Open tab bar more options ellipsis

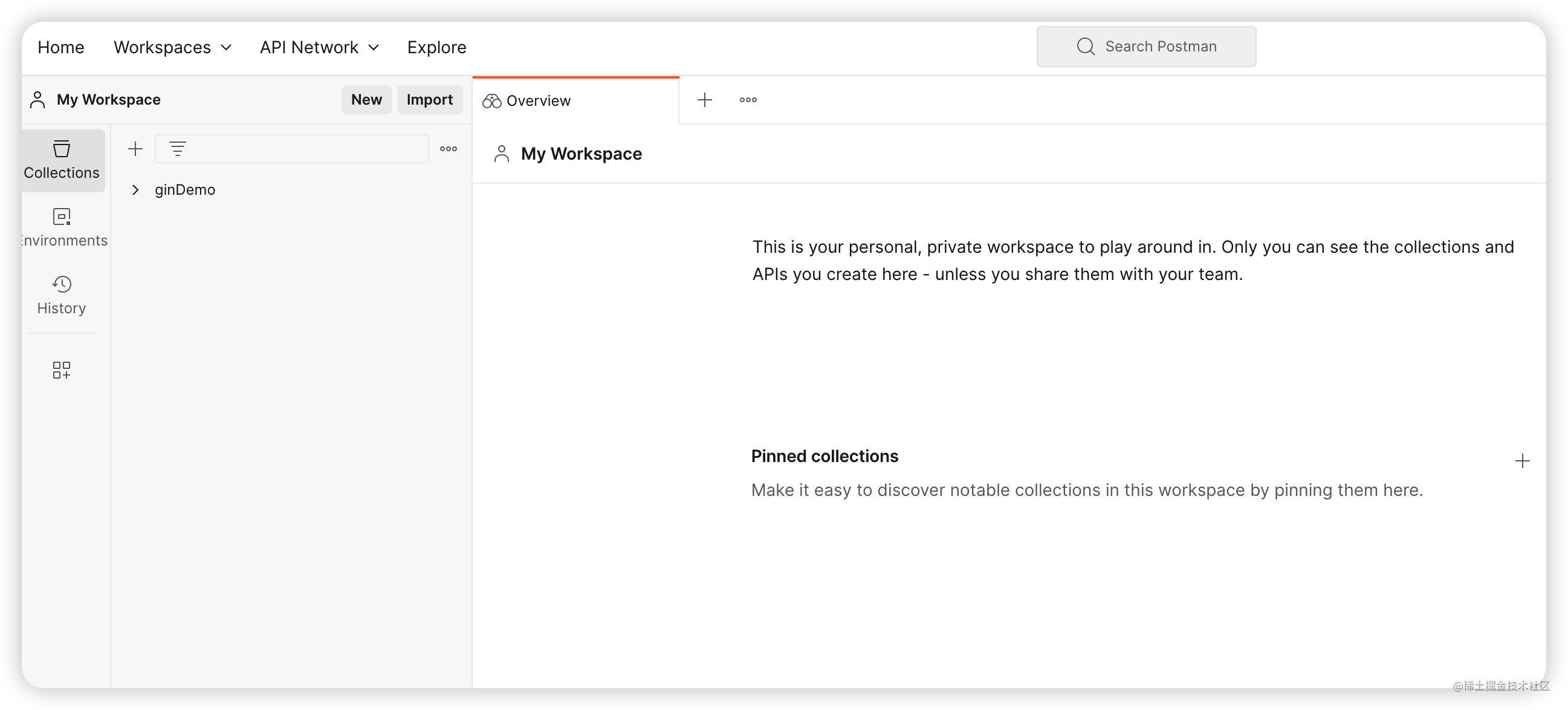tap(748, 100)
